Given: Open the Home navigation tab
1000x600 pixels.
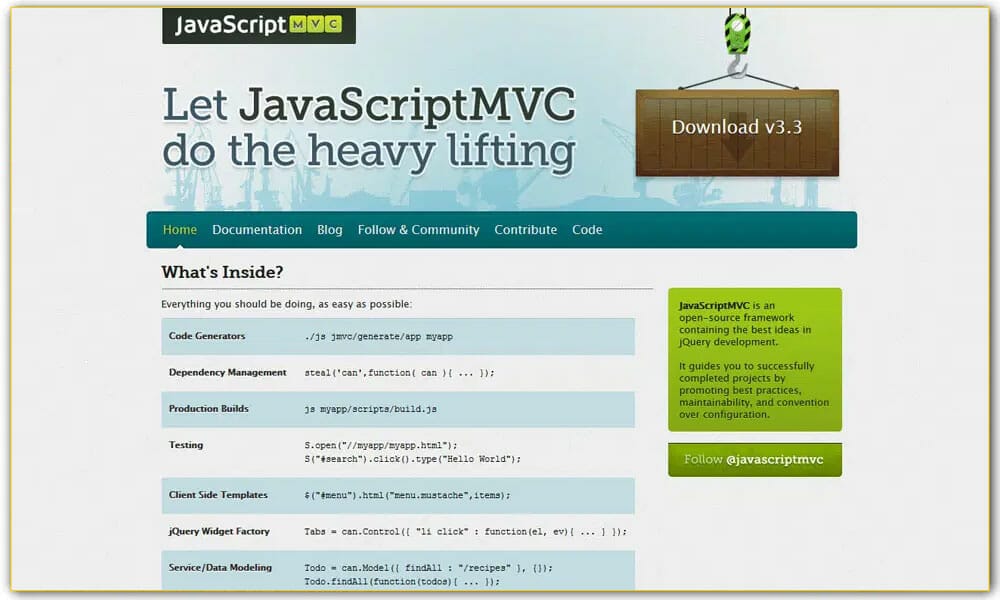Looking at the screenshot, I should click(180, 229).
